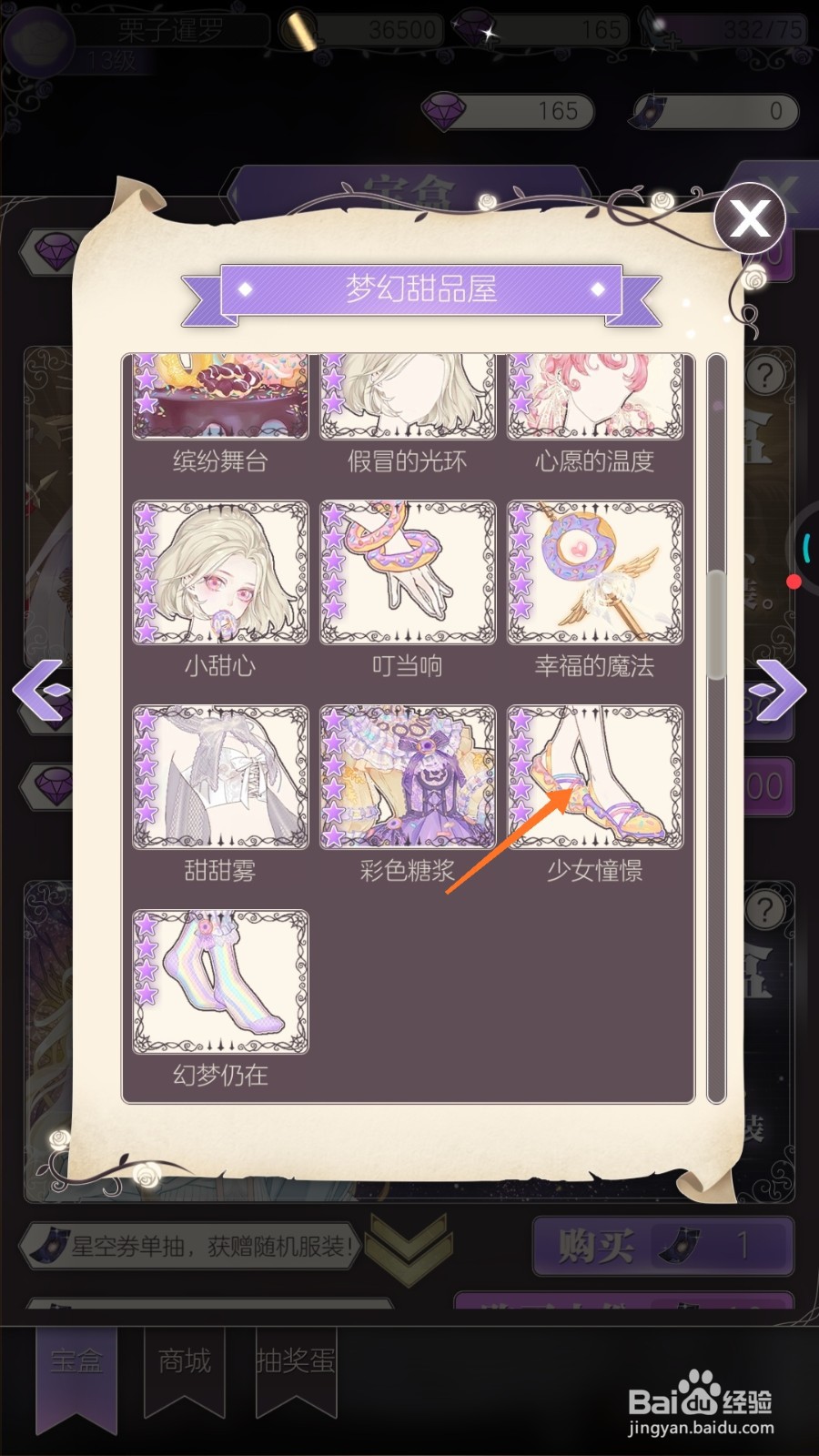Go to previous page with left purple arrow
Viewport: 819px width, 1456px height.
click(42, 690)
